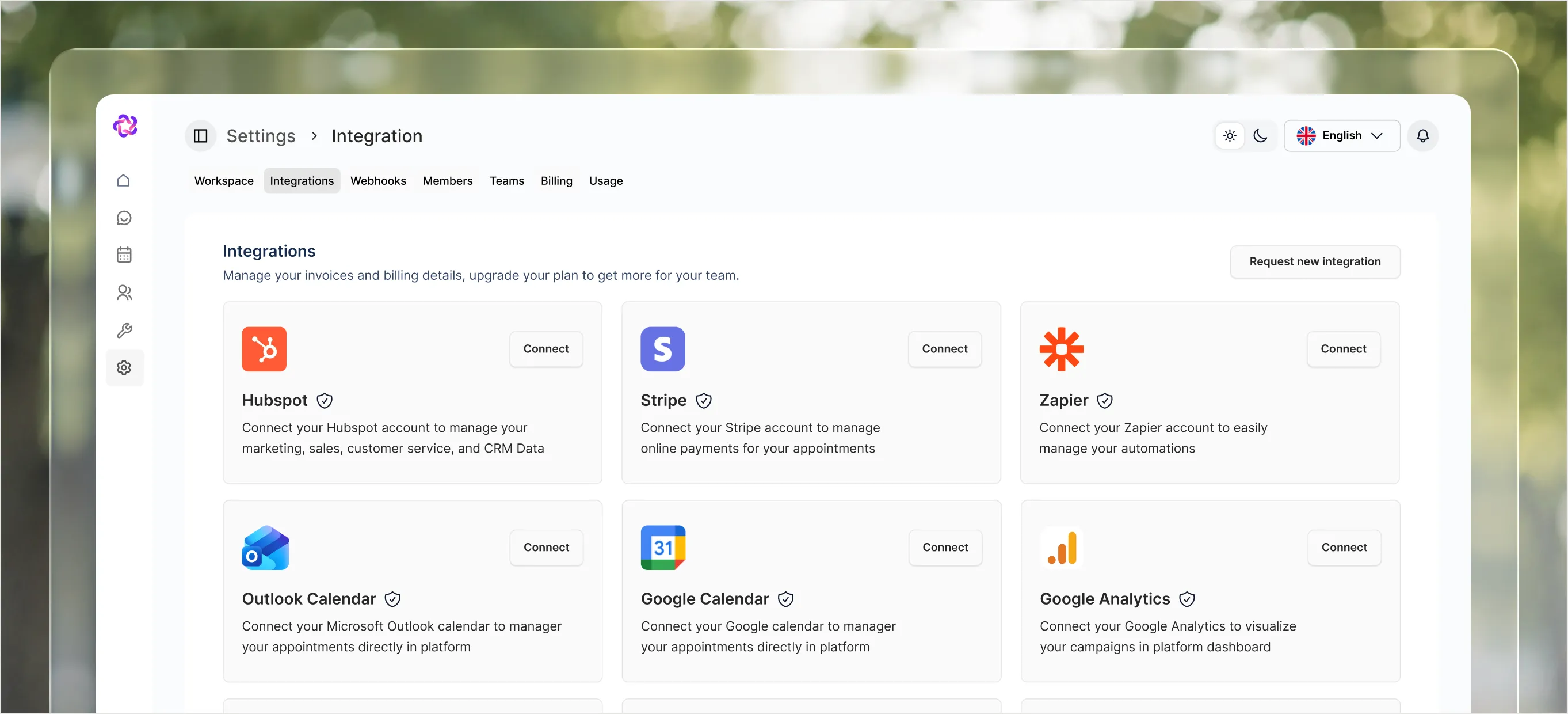This screenshot has width=1568, height=714.
Task: Toggle the sidebar panel icon
Action: coord(200,136)
